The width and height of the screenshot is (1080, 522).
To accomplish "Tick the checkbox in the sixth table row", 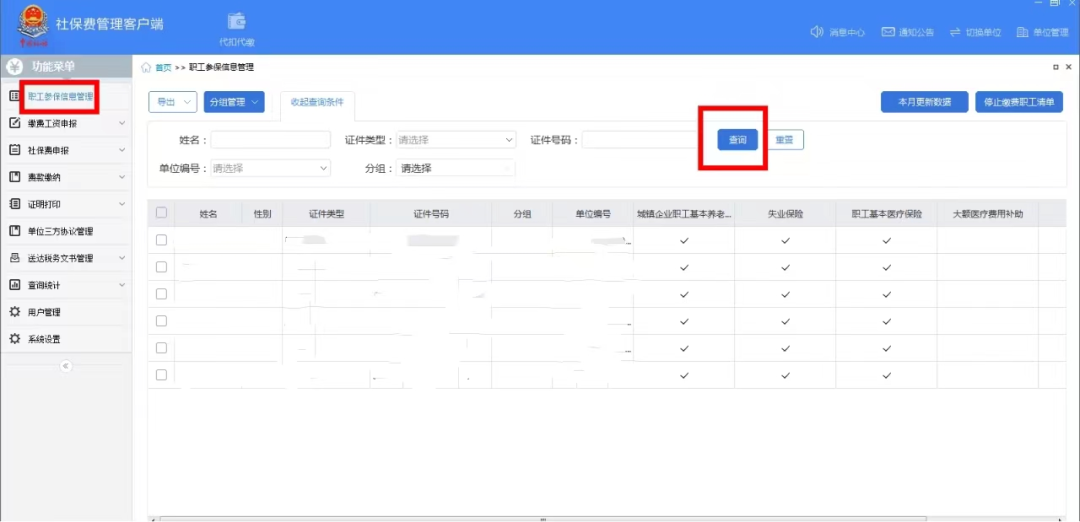I will coord(161,375).
